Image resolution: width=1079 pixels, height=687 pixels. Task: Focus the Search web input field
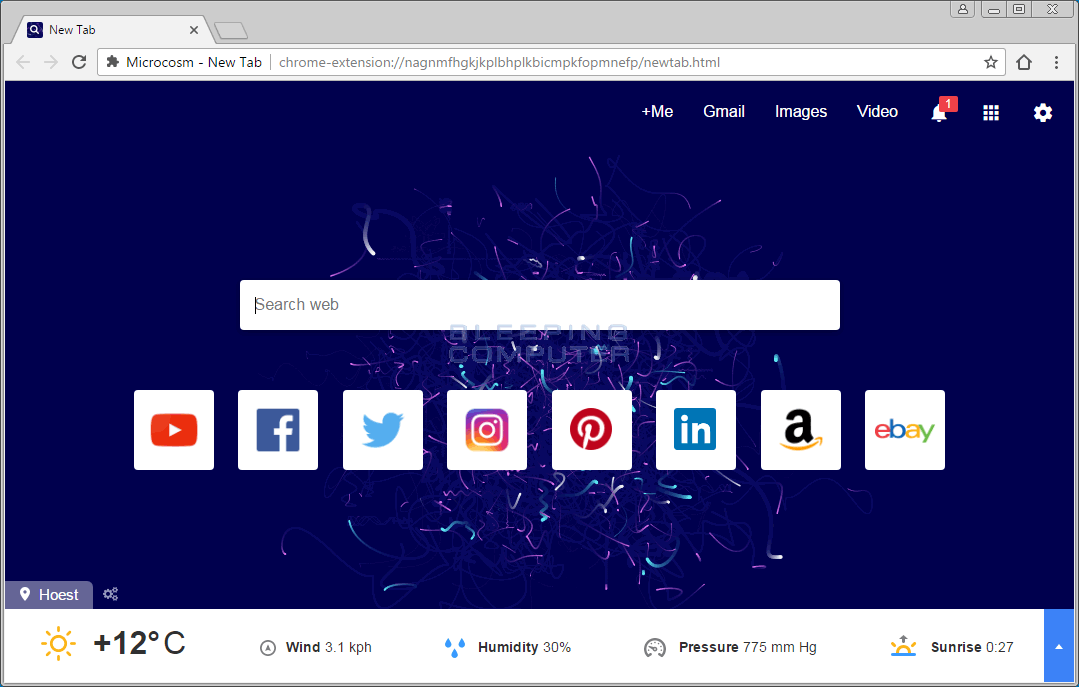point(540,305)
